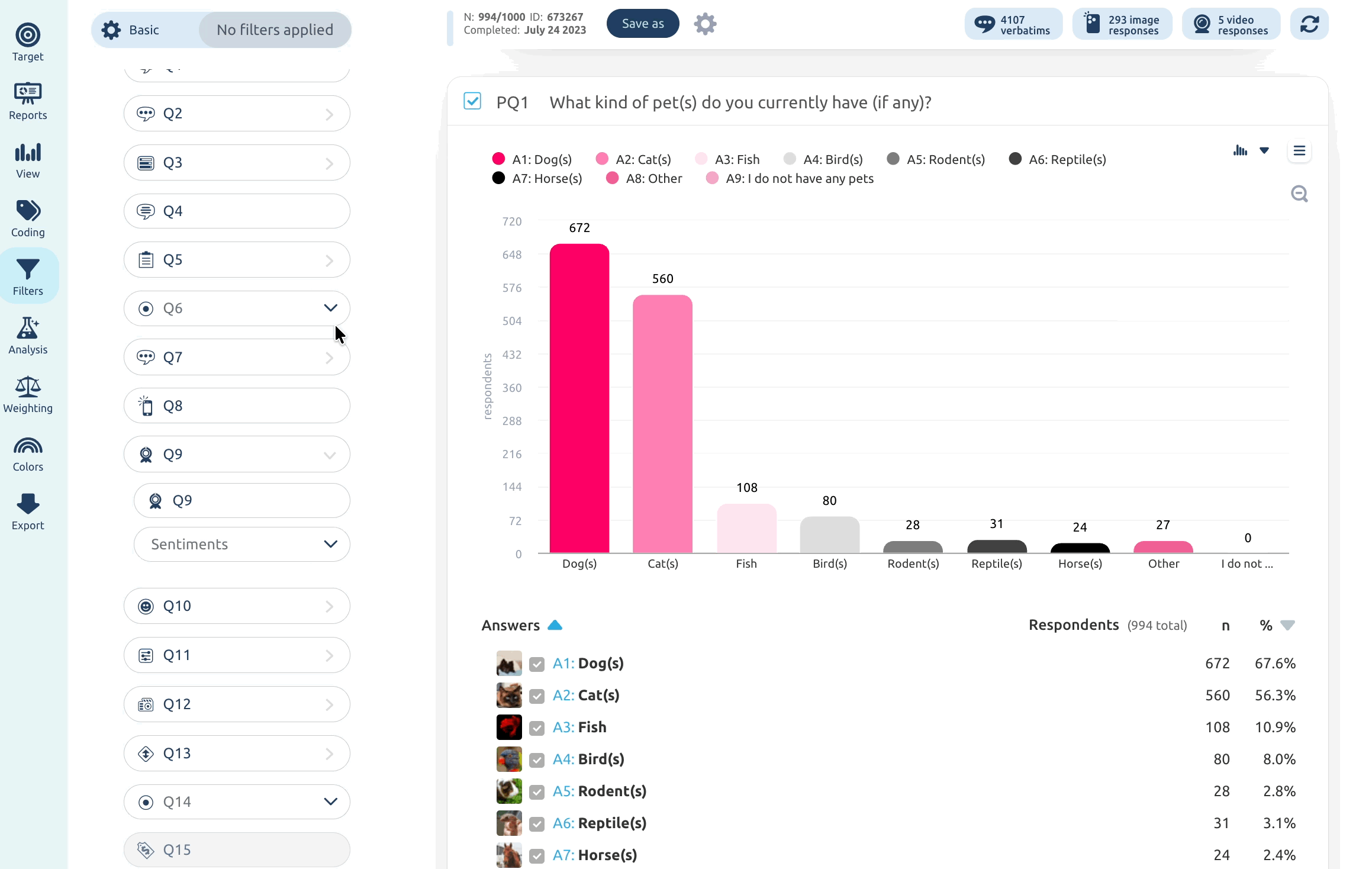This screenshot has height=869, width=1372.
Task: Click the A1: Dog(s) legend color dot
Action: (x=498, y=159)
